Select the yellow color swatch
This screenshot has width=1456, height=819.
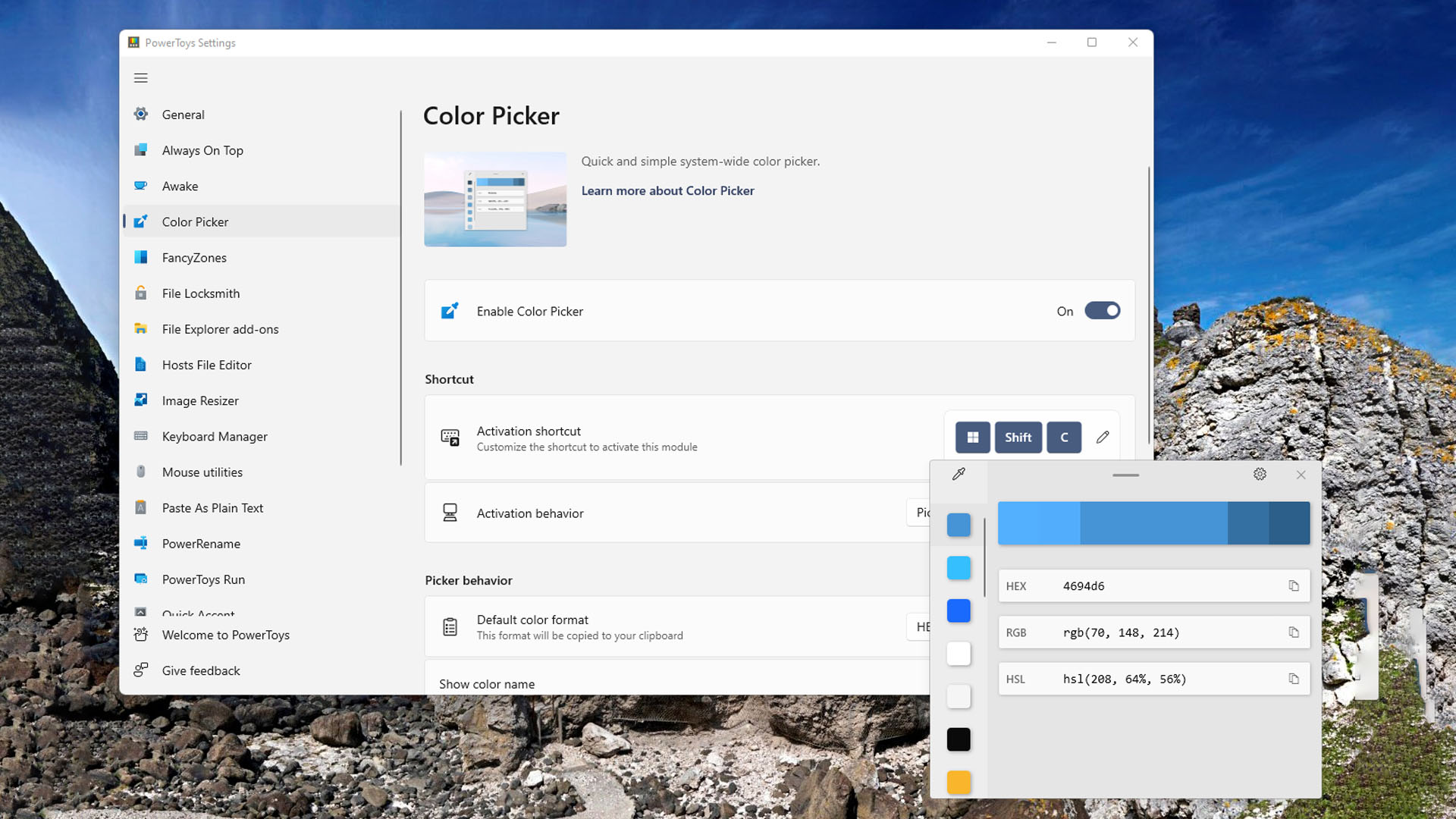[958, 782]
